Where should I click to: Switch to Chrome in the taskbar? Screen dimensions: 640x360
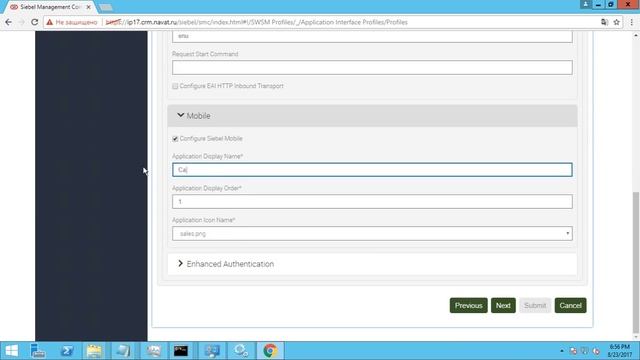click(270, 351)
